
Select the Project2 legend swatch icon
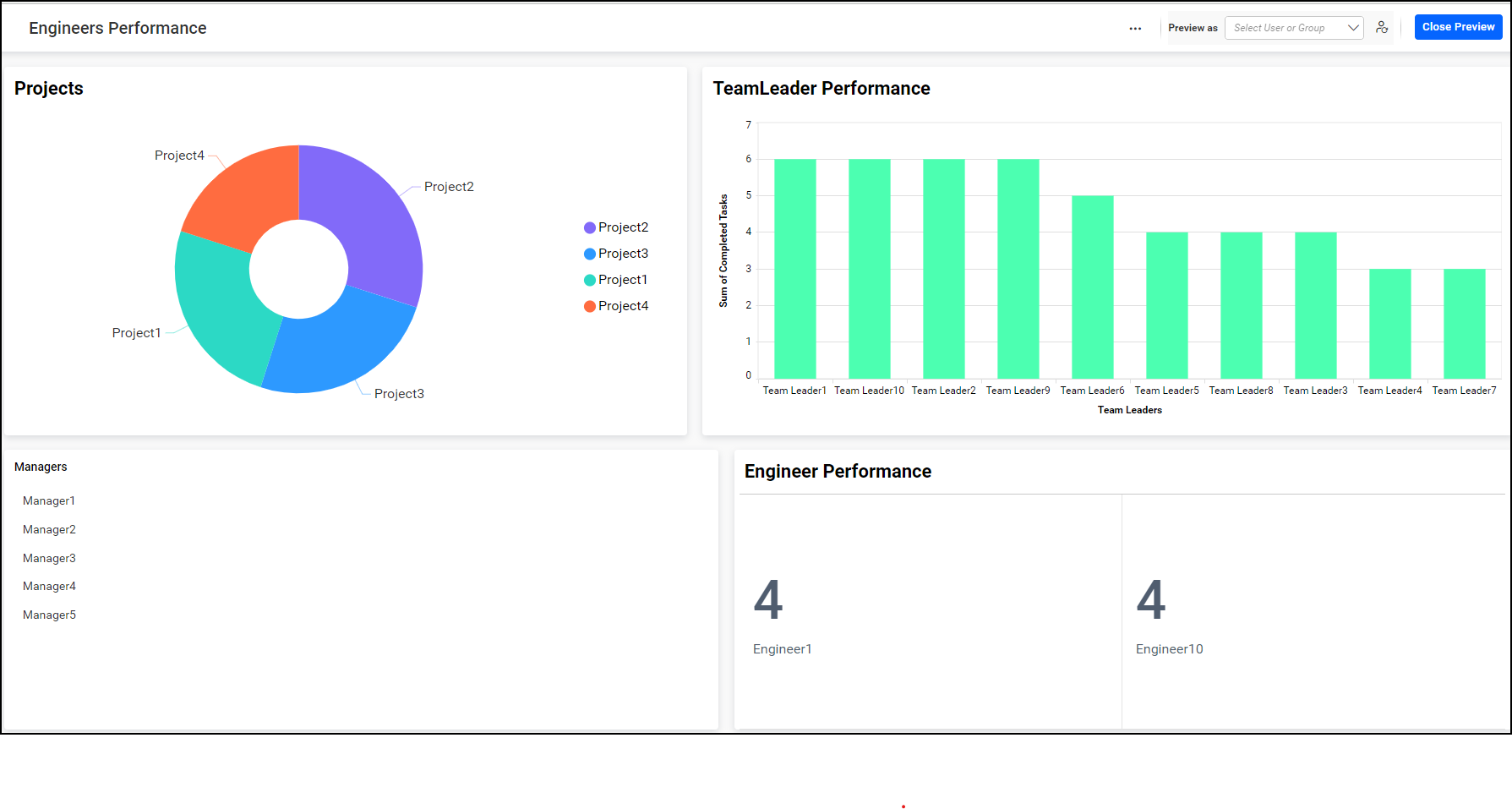coord(589,227)
